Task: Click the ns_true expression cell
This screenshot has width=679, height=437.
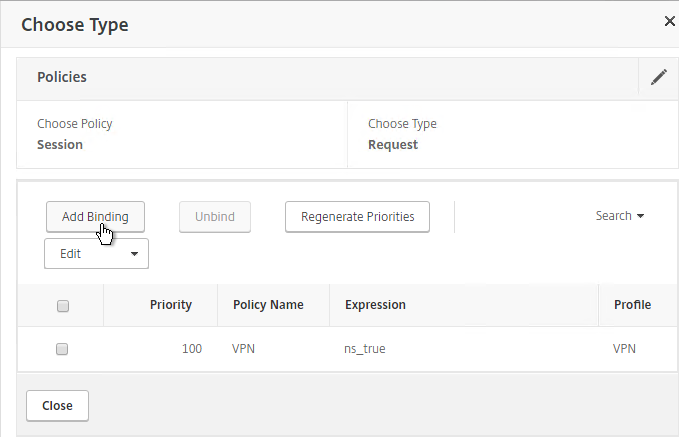Action: coord(365,349)
